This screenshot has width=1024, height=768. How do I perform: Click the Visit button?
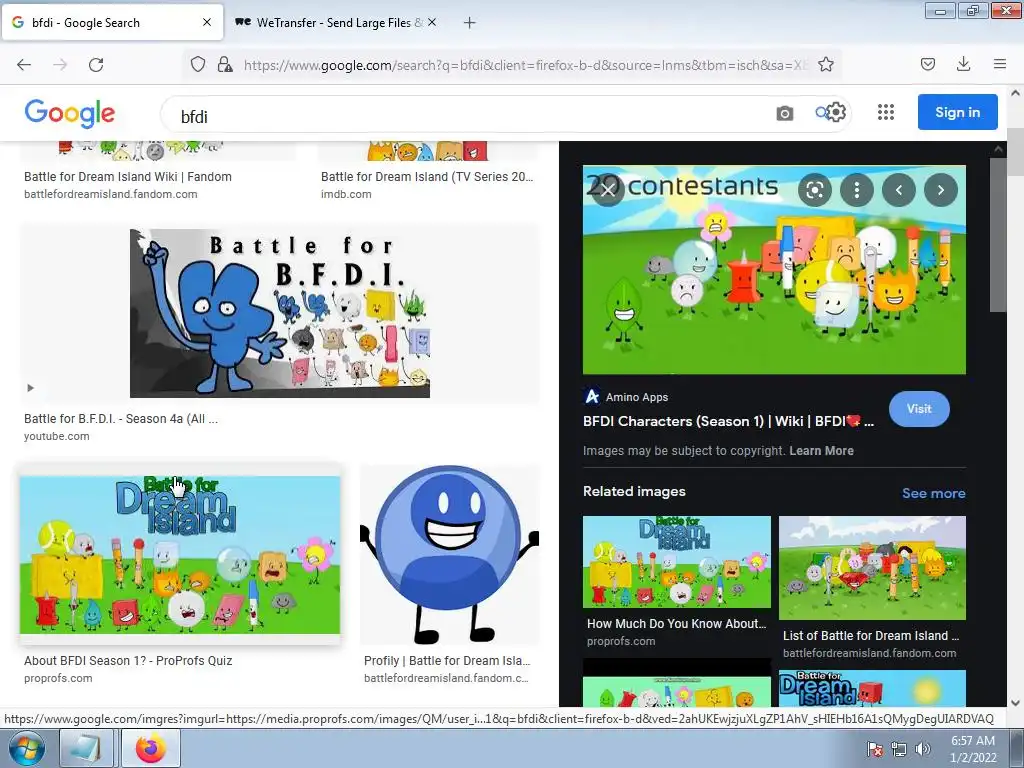[919, 409]
